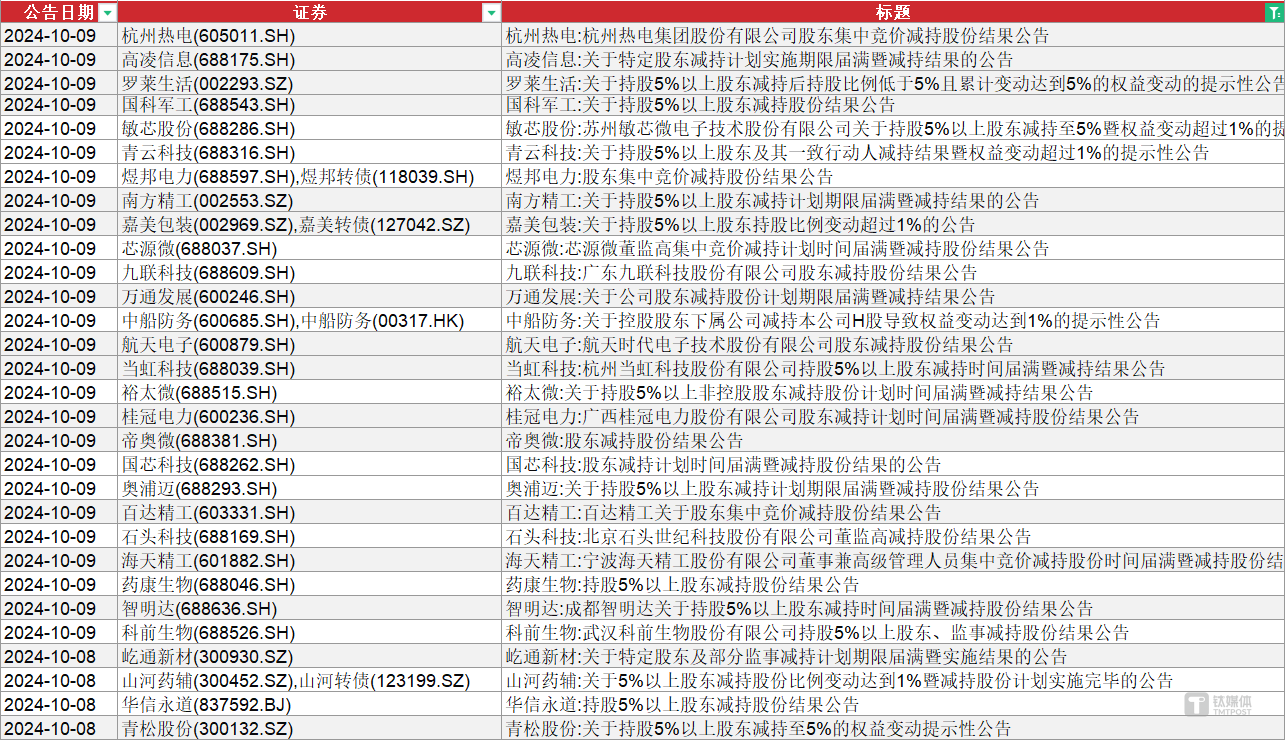Image resolution: width=1285 pixels, height=740 pixels.
Task: Select the 证券 header cell
Action: pos(310,12)
